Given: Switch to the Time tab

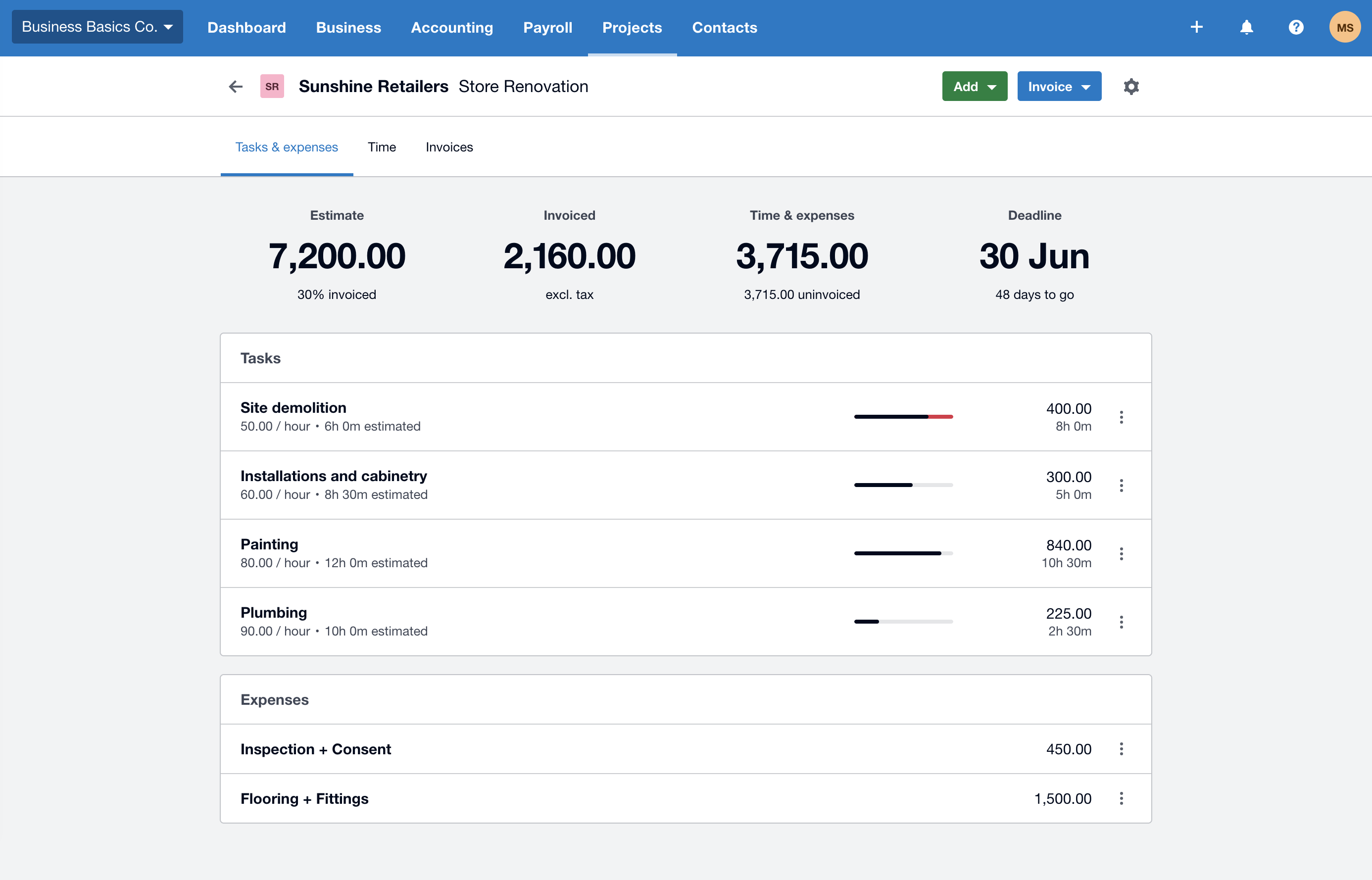Looking at the screenshot, I should 381,147.
